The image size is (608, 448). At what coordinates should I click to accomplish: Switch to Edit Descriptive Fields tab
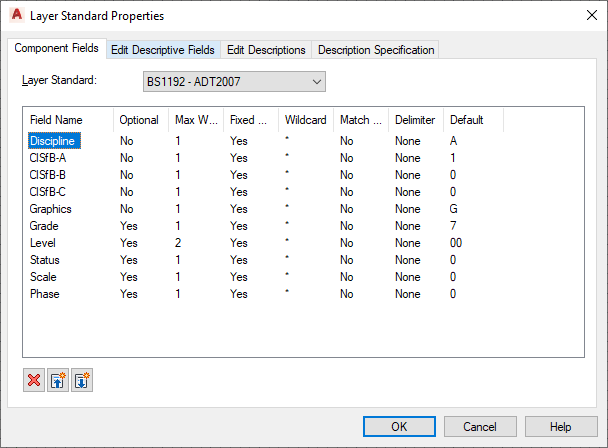[163, 50]
